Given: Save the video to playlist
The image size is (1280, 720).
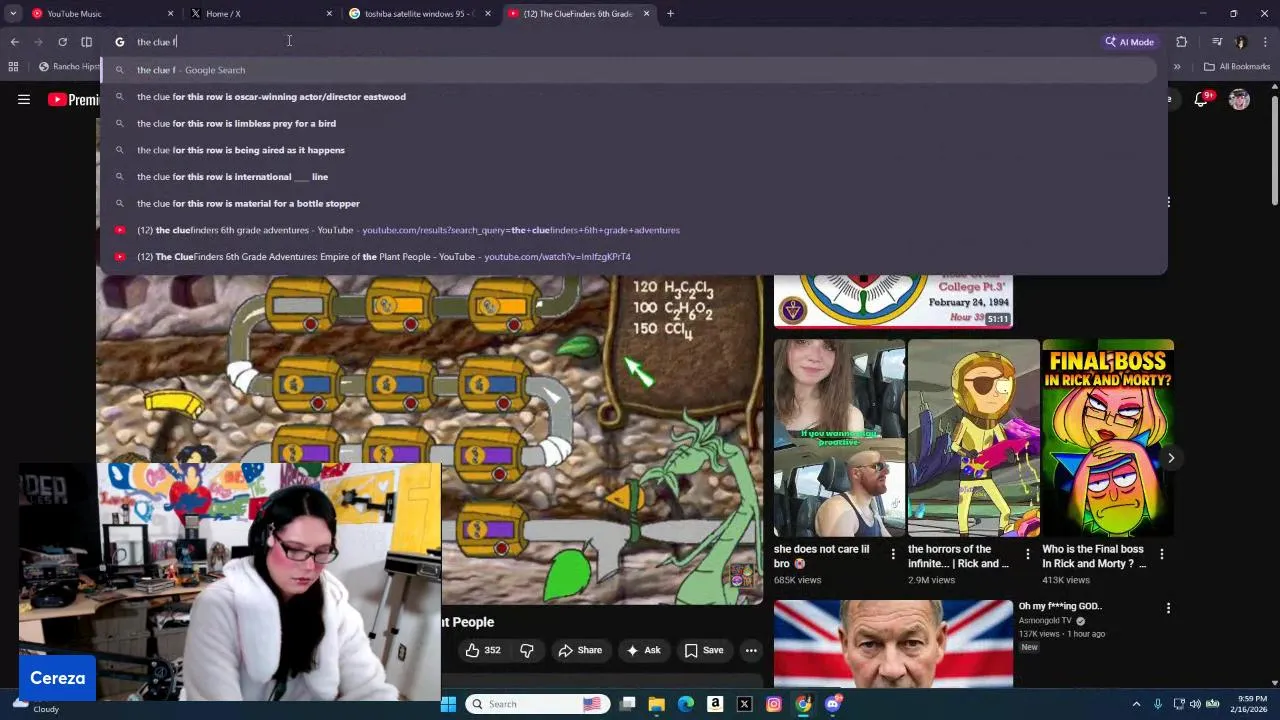Looking at the screenshot, I should point(704,650).
